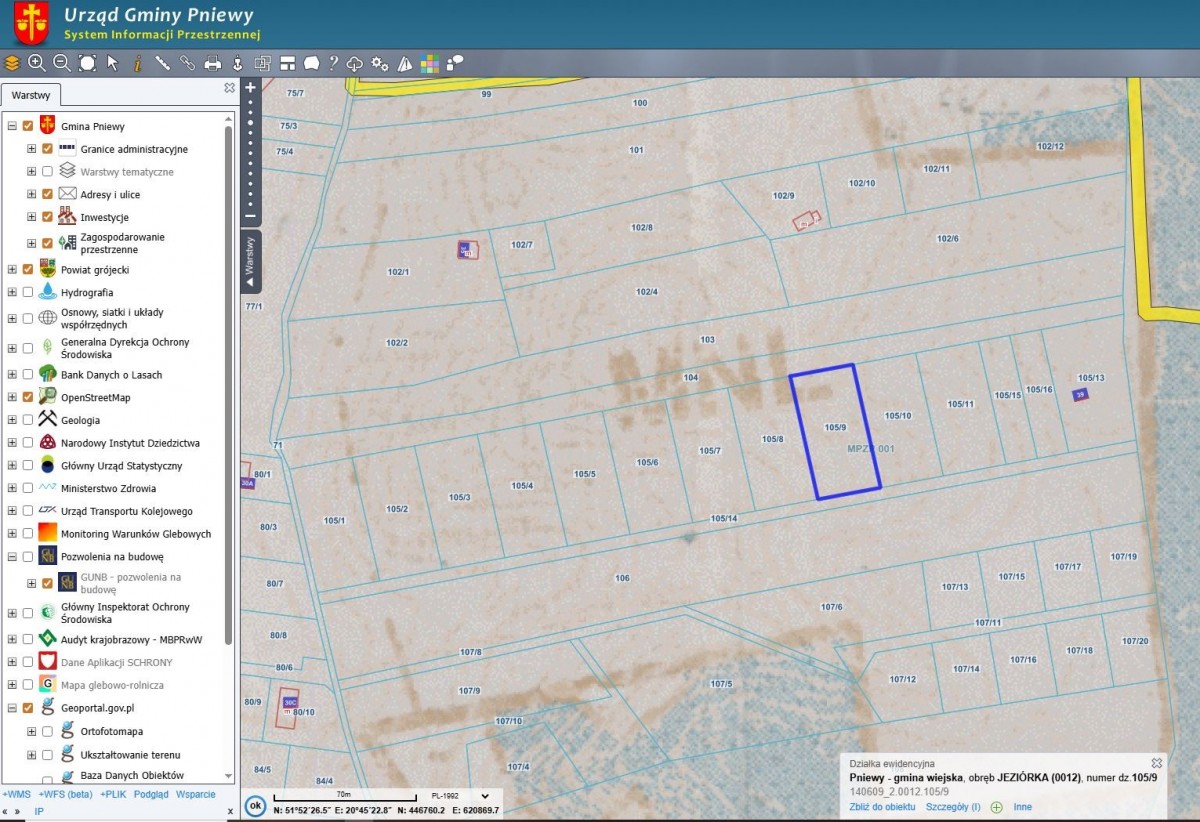The width and height of the screenshot is (1200, 822).
Task: Collapse the Gmina Pniewy layer tree
Action: point(12,126)
